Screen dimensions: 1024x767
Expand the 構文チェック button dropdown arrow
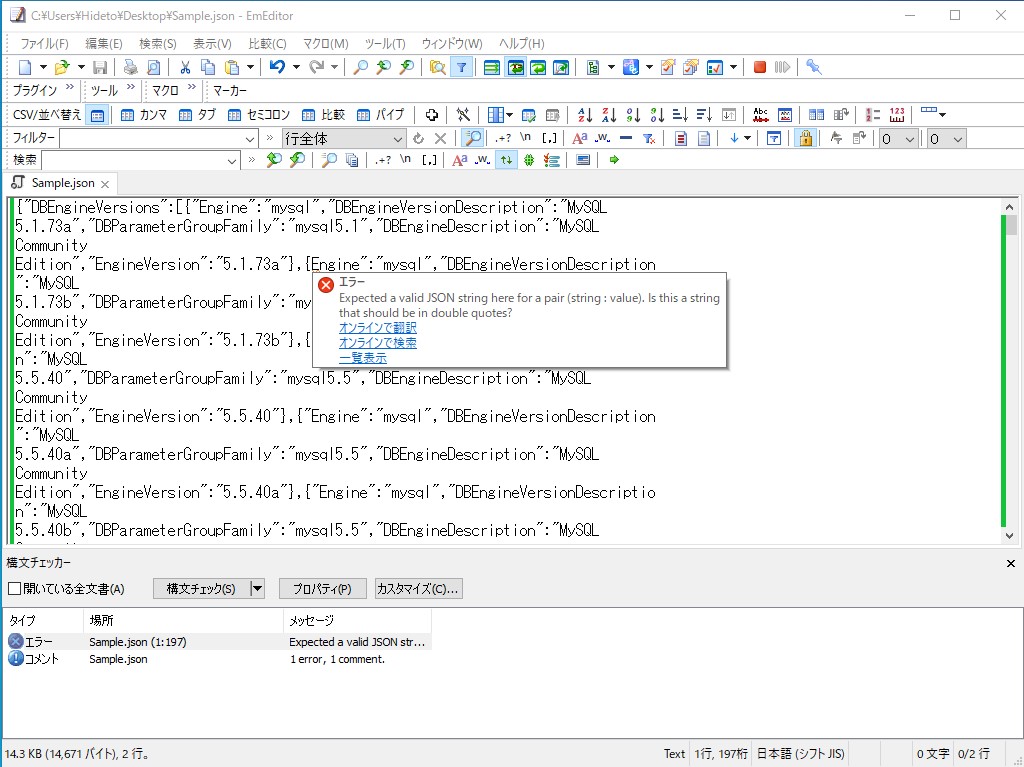pos(257,589)
